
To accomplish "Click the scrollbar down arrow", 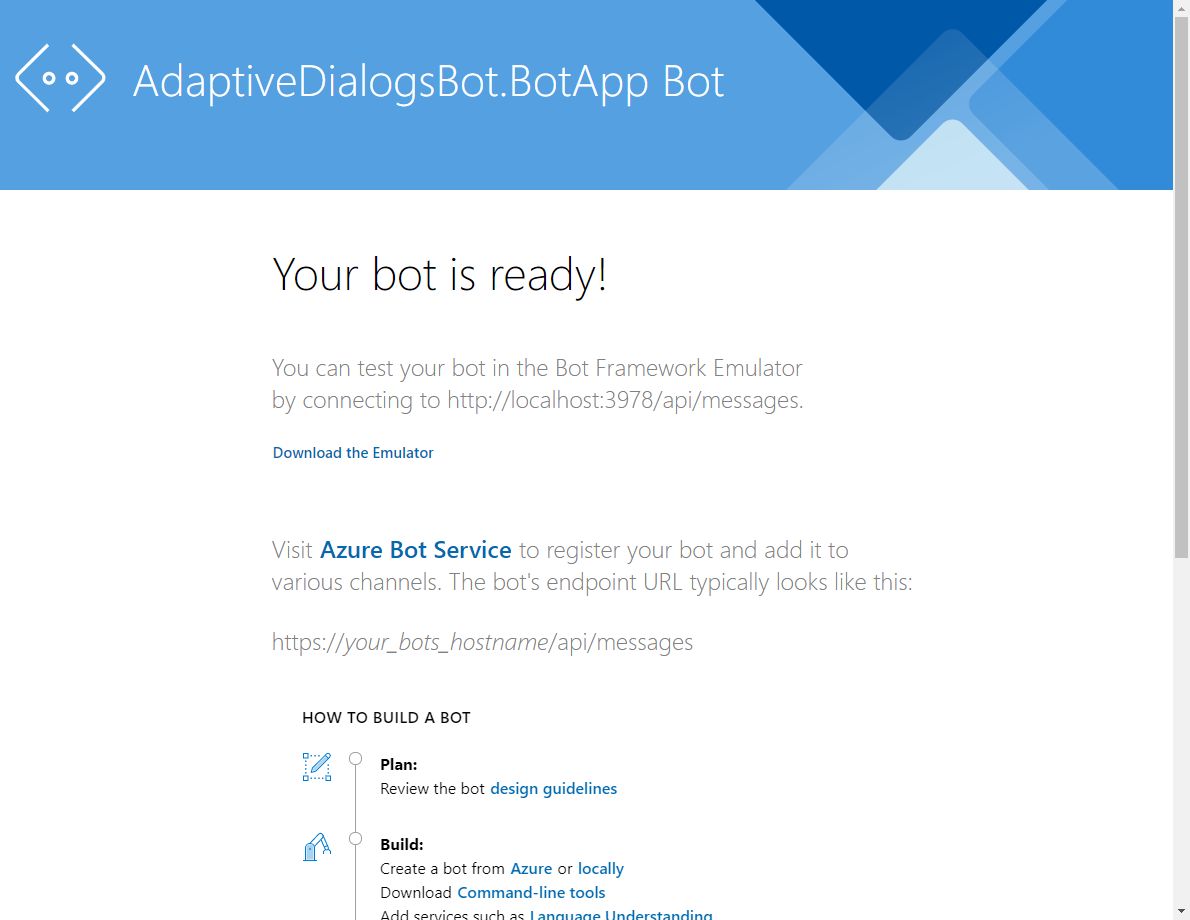I will [x=1181, y=911].
